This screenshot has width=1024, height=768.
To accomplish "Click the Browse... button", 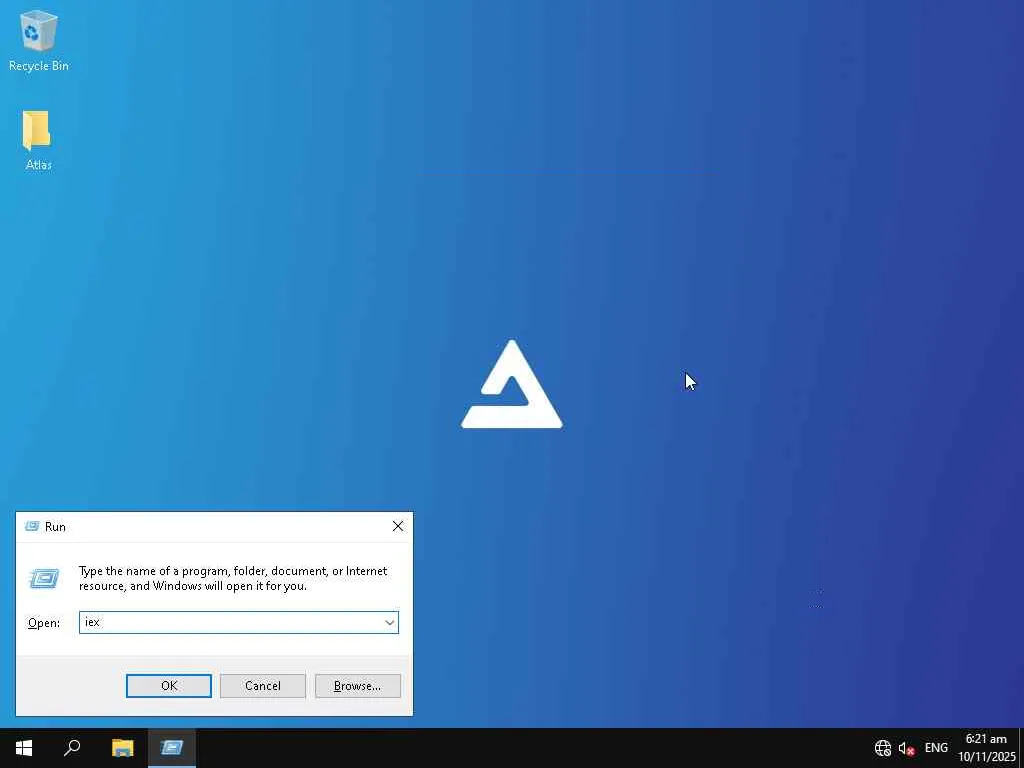I will click(x=357, y=686).
